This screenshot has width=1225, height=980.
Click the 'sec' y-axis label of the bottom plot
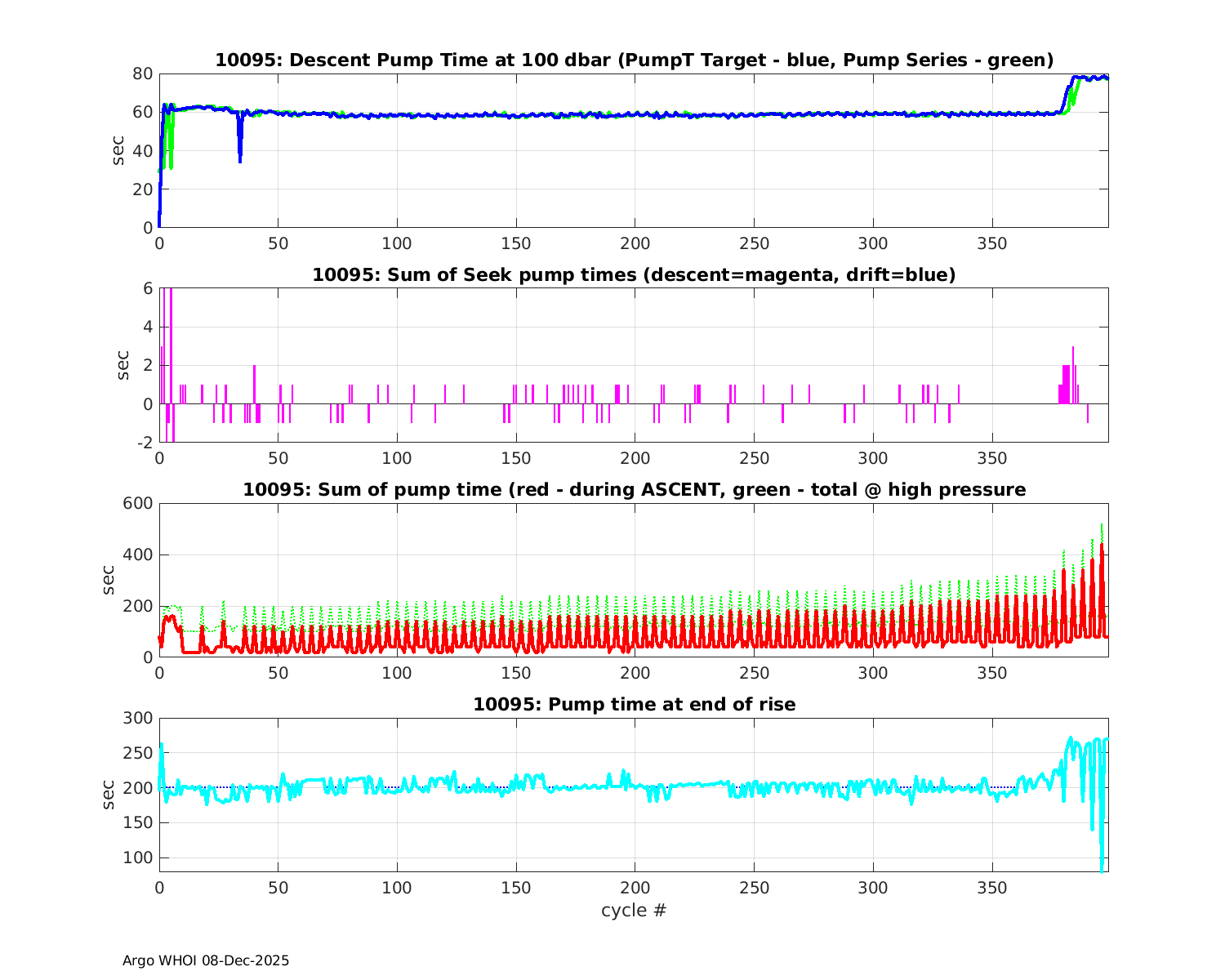tap(109, 794)
